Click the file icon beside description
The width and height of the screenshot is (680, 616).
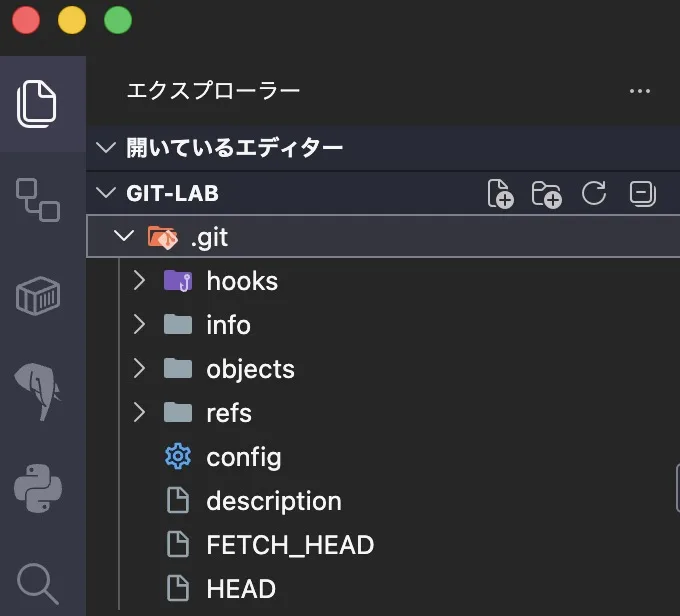pos(178,500)
